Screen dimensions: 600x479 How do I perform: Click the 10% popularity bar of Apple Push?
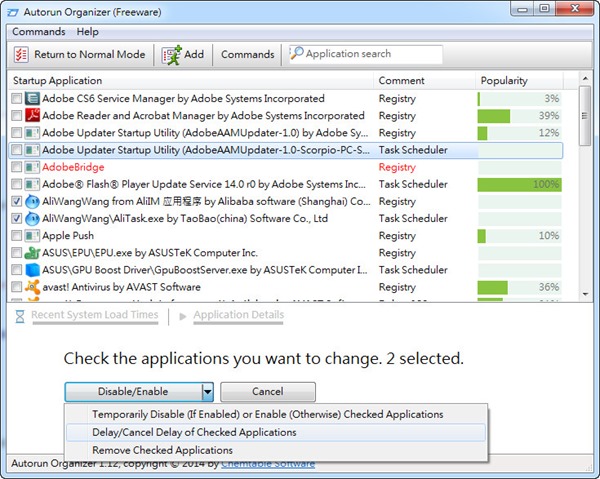pos(519,236)
